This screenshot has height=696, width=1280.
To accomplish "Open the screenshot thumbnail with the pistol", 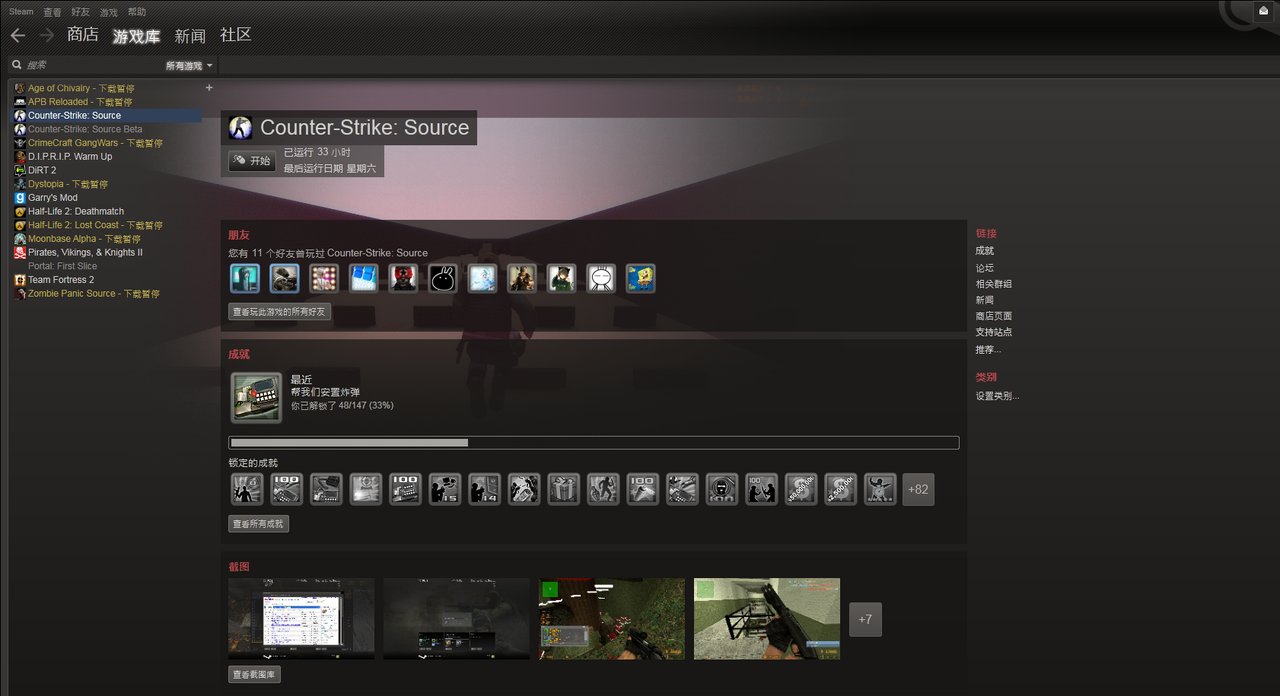I will click(x=767, y=619).
